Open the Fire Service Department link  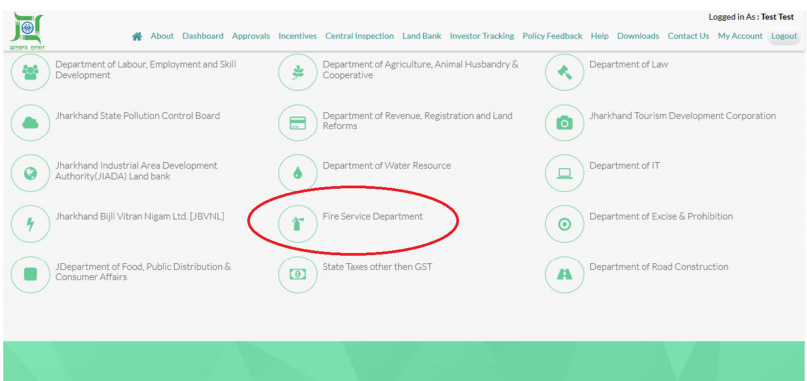373,216
